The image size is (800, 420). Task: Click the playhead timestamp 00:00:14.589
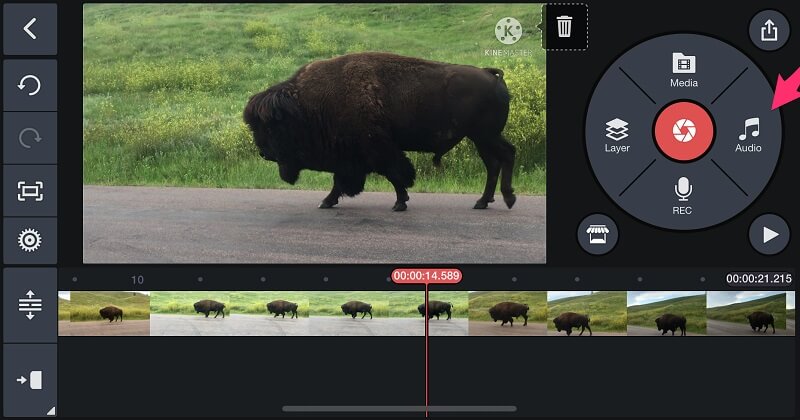[426, 276]
